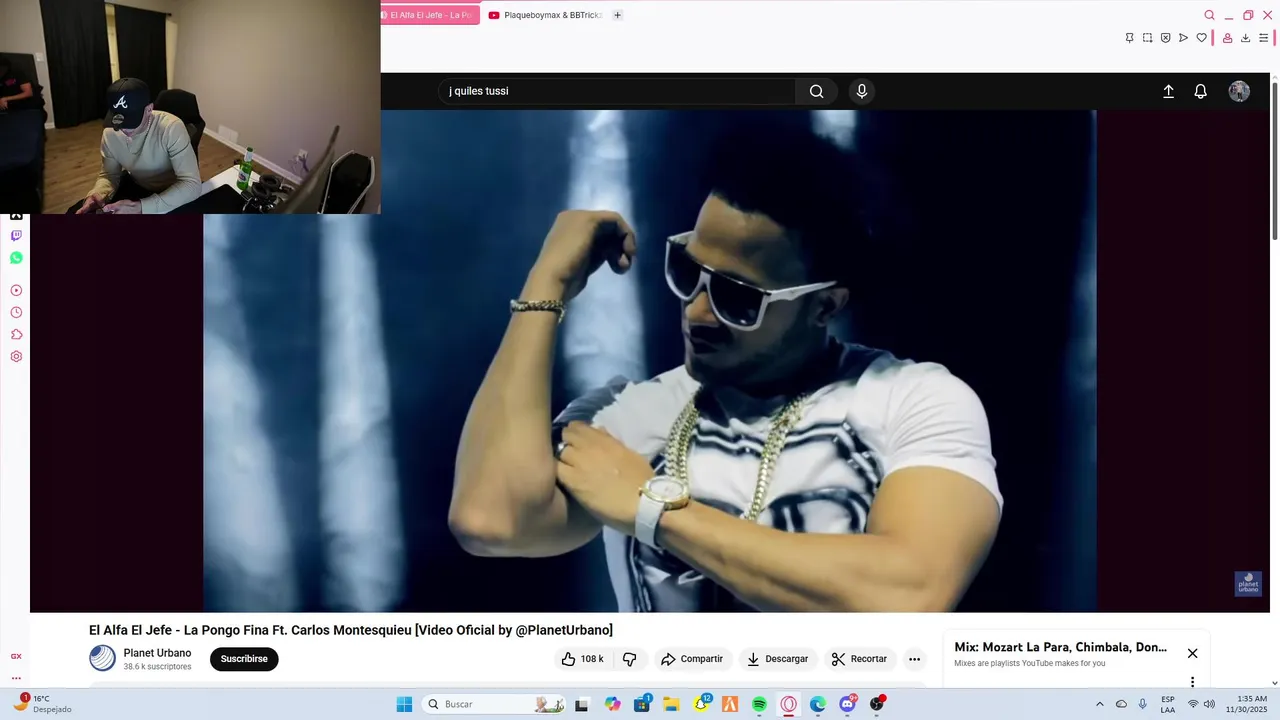This screenshot has width=1280, height=720.
Task: Open the ad blocker shield icon
Action: click(1165, 38)
